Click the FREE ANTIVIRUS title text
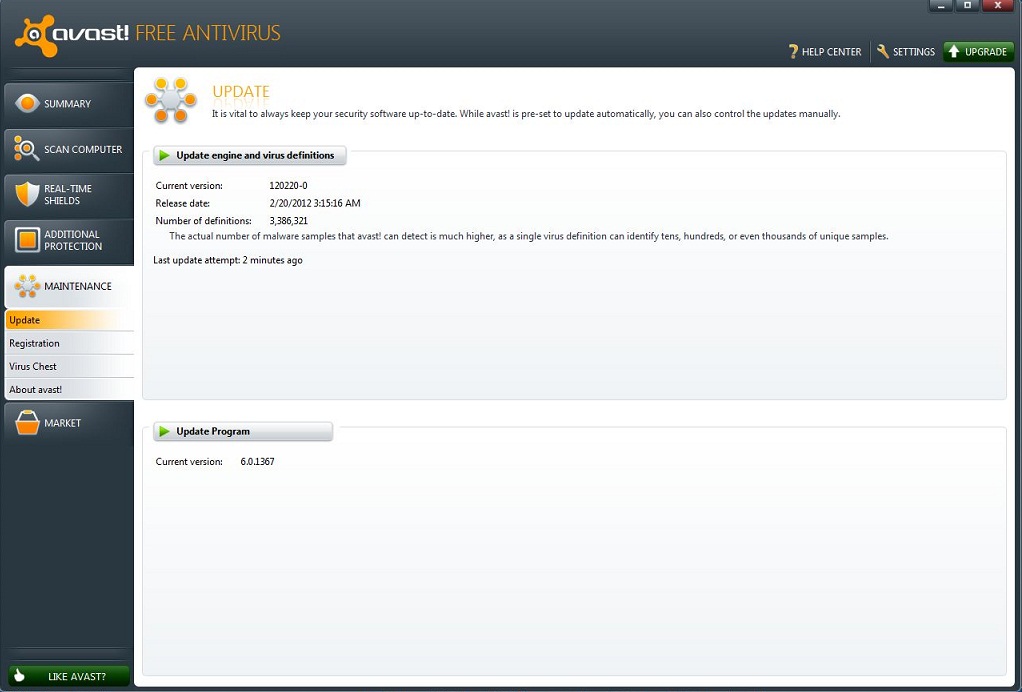This screenshot has height=692, width=1022. tap(208, 33)
